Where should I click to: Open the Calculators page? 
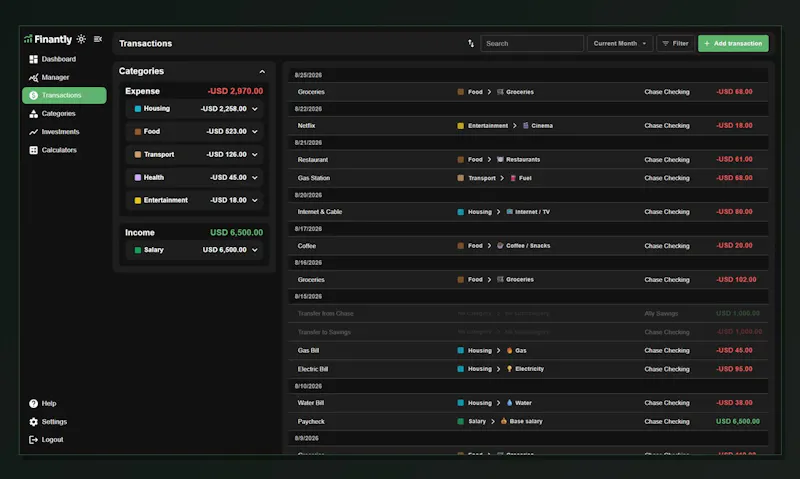[x=59, y=150]
